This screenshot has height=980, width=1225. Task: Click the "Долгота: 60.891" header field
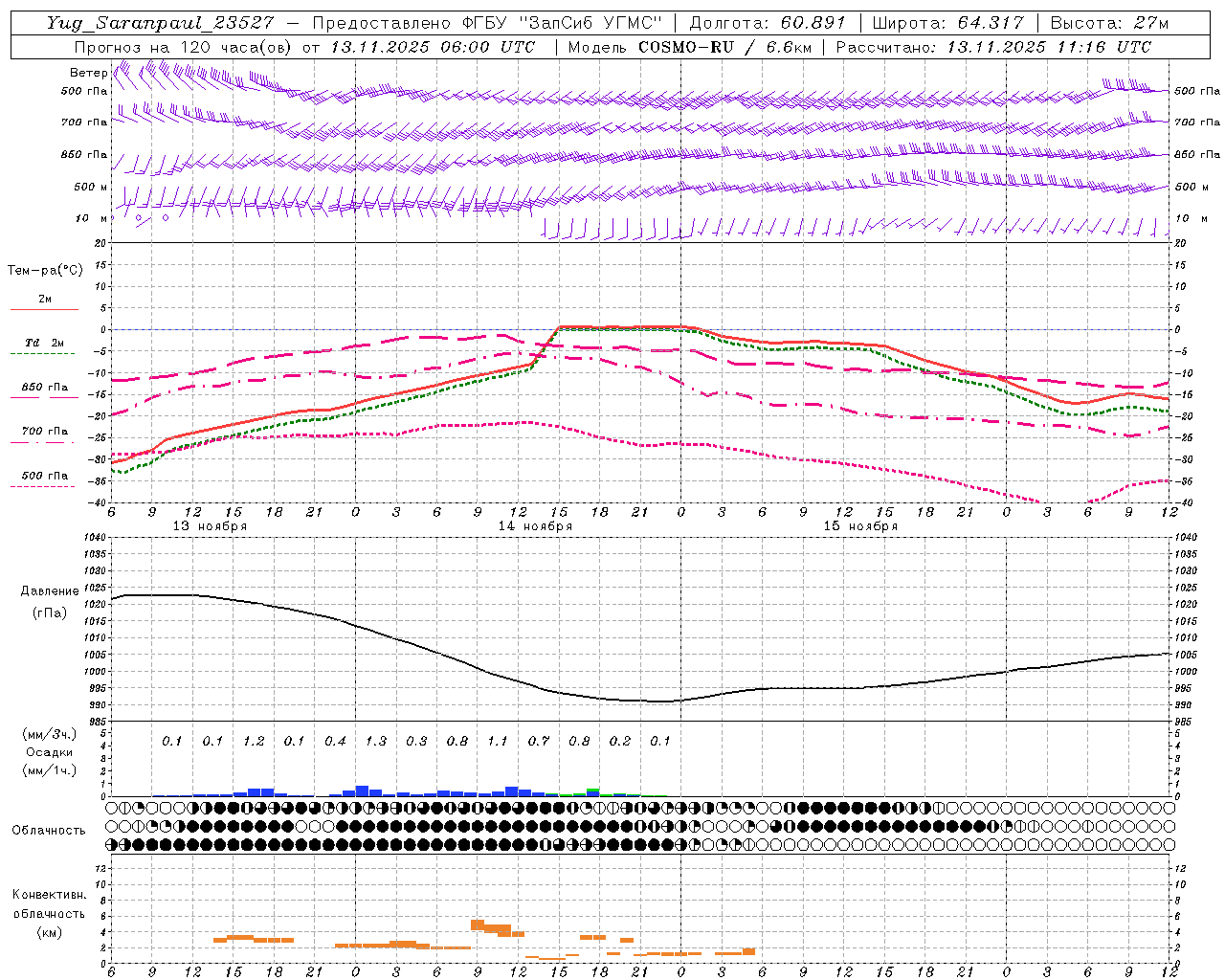tap(768, 23)
